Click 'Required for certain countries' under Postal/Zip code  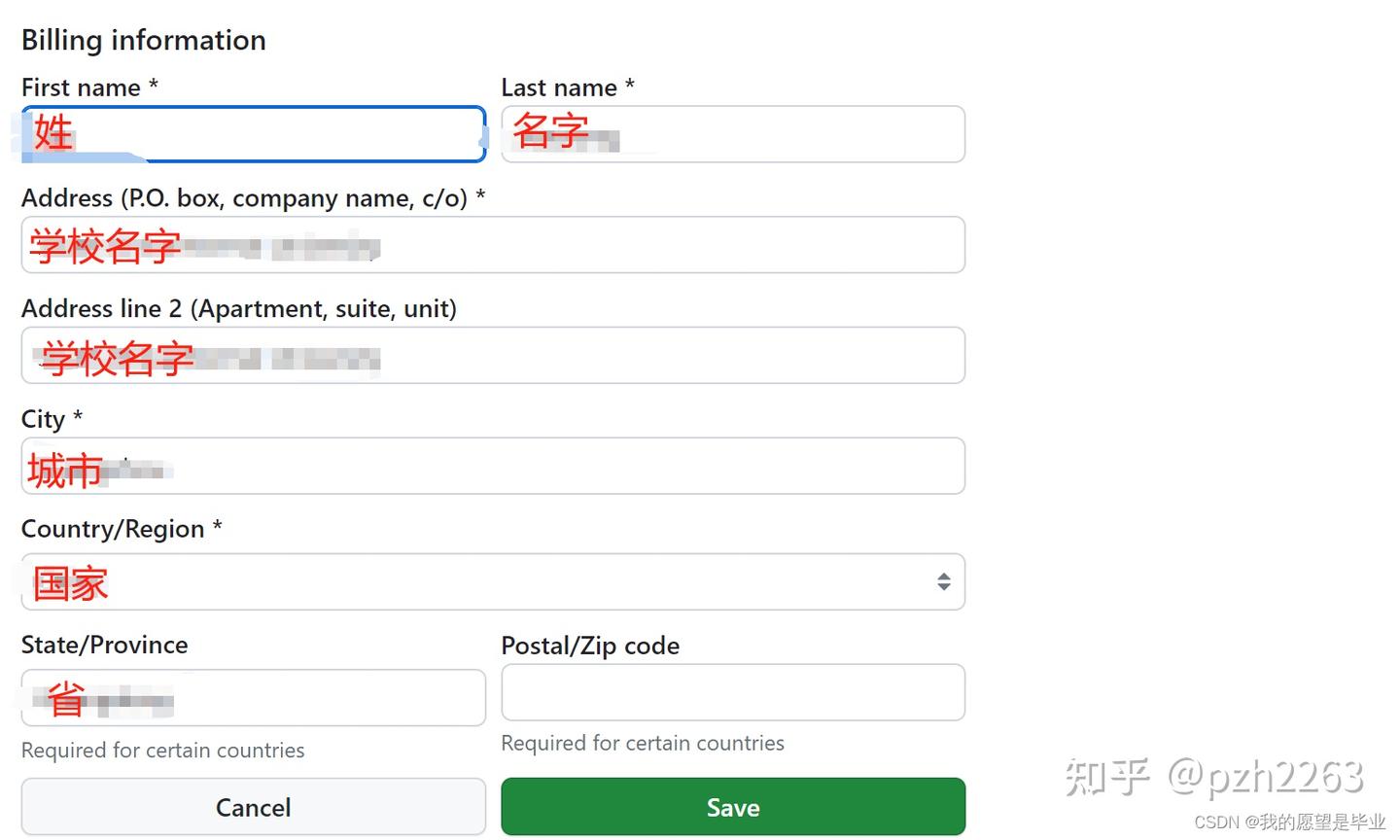click(642, 742)
